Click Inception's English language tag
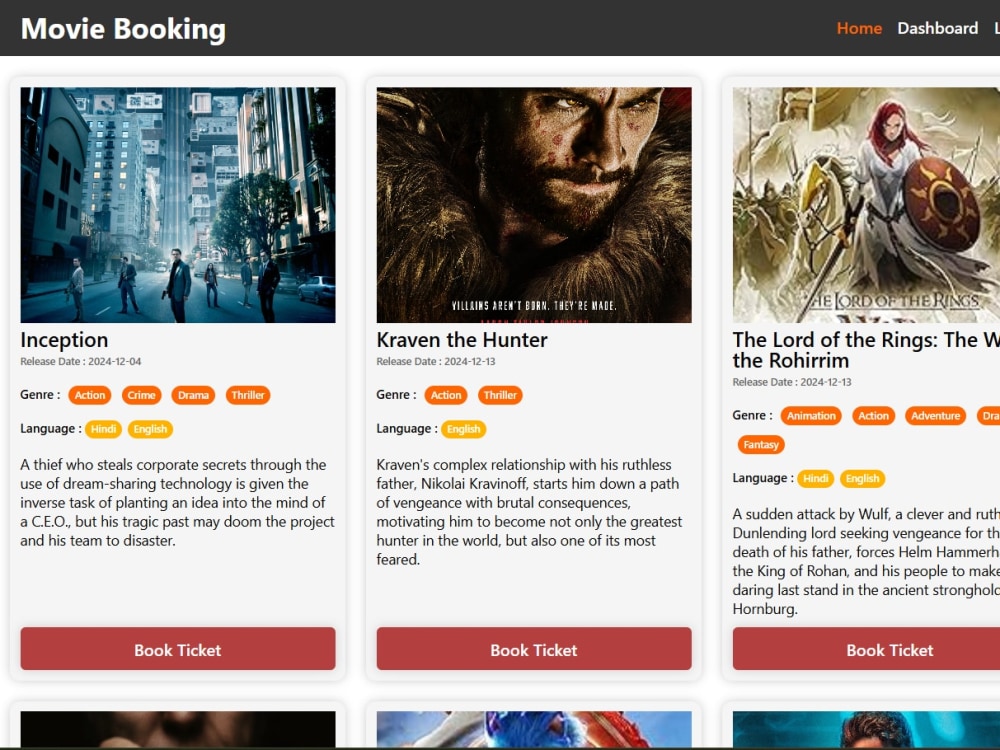1000x750 pixels. point(151,429)
